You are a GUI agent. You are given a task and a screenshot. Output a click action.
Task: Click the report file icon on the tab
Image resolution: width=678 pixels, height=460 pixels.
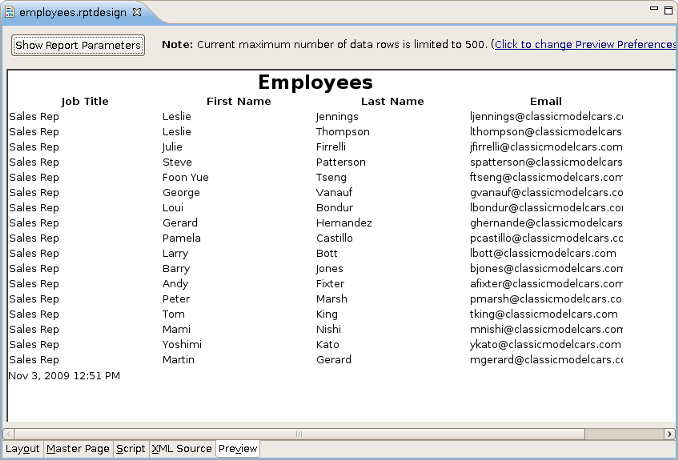10,12
